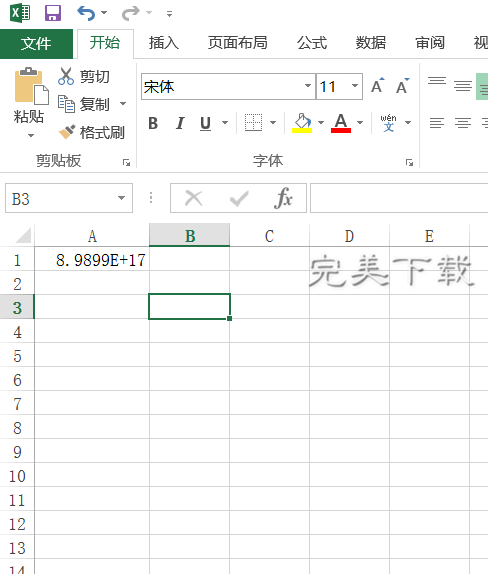Click the Save floppy disk icon
This screenshot has height=574, width=488.
(x=53, y=13)
